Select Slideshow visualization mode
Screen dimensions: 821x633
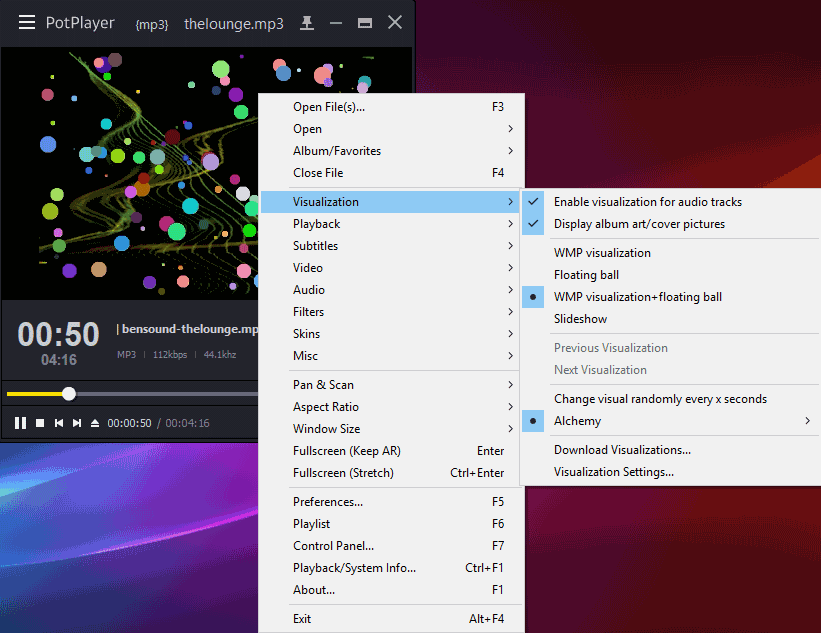coord(671,319)
